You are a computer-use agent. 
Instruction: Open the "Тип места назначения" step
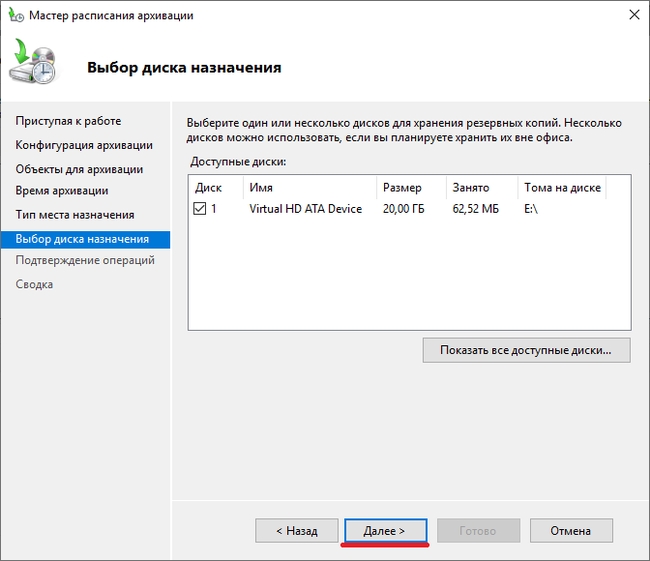[x=75, y=215]
